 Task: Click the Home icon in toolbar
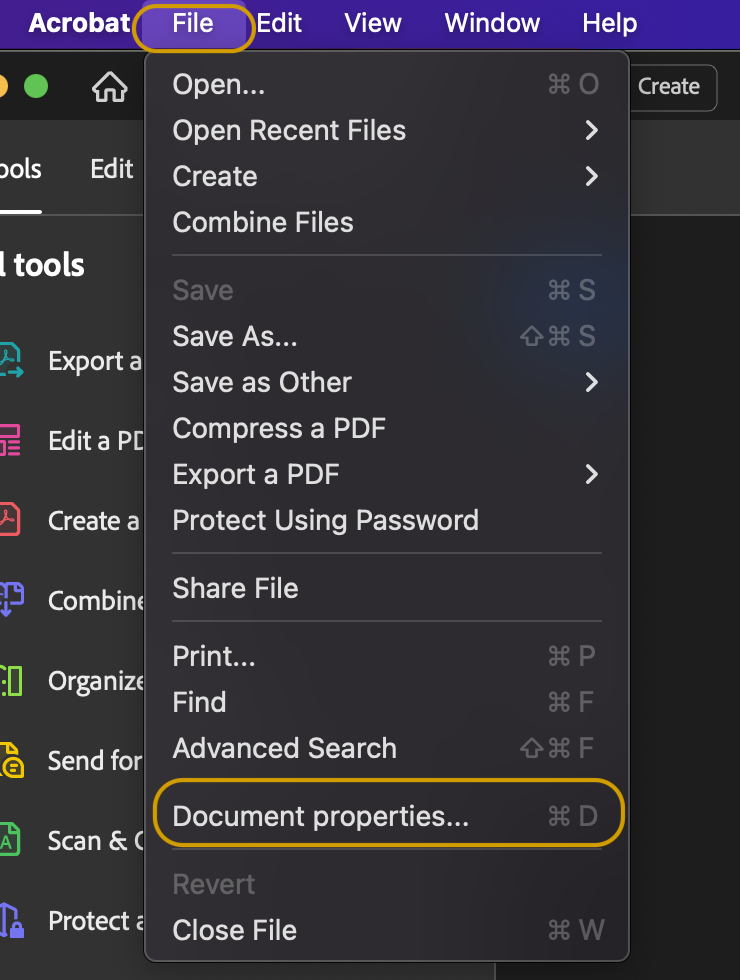point(110,88)
